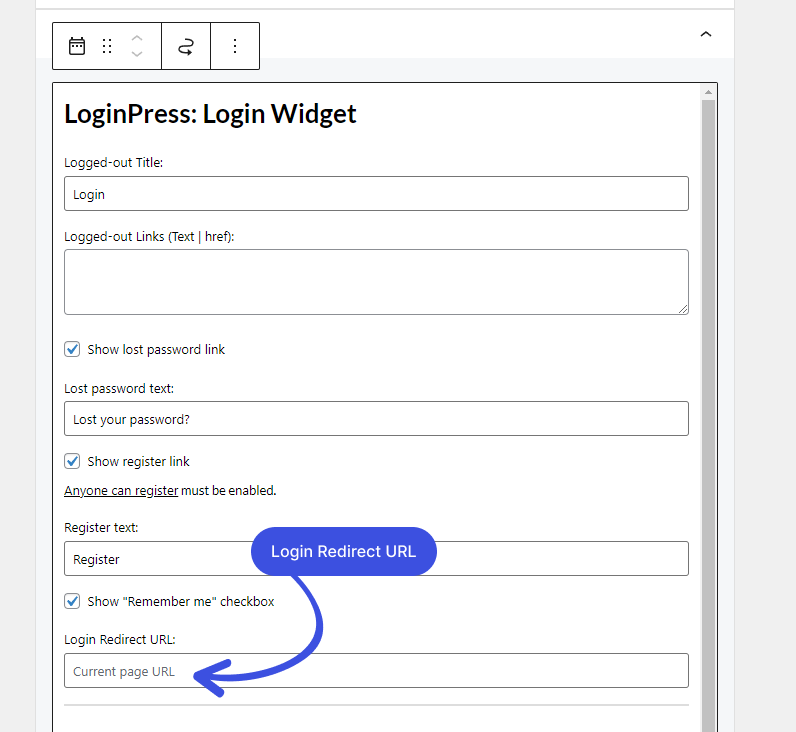Collapse the widget area with chevron
The height and width of the screenshot is (732, 796).
pos(706,34)
